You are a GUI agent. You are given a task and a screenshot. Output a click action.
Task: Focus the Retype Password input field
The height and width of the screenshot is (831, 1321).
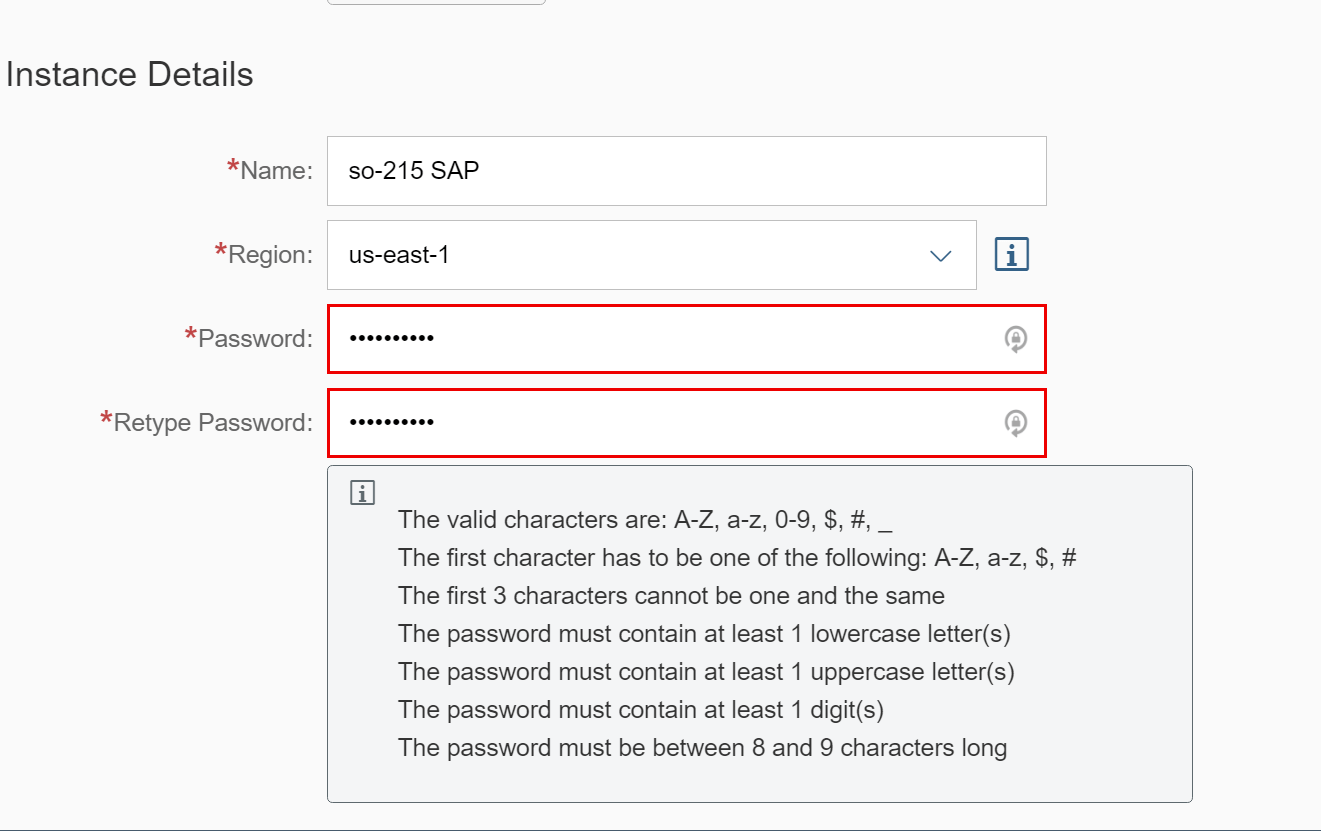660,423
